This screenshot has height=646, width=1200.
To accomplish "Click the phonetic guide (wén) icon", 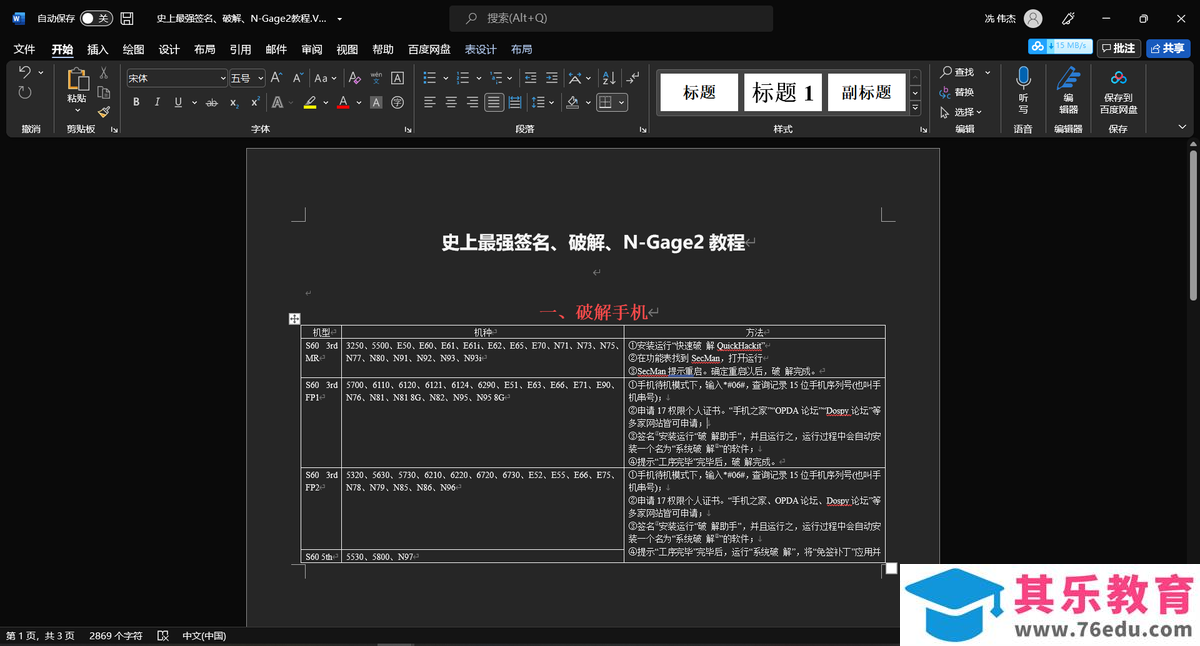I will 376,78.
